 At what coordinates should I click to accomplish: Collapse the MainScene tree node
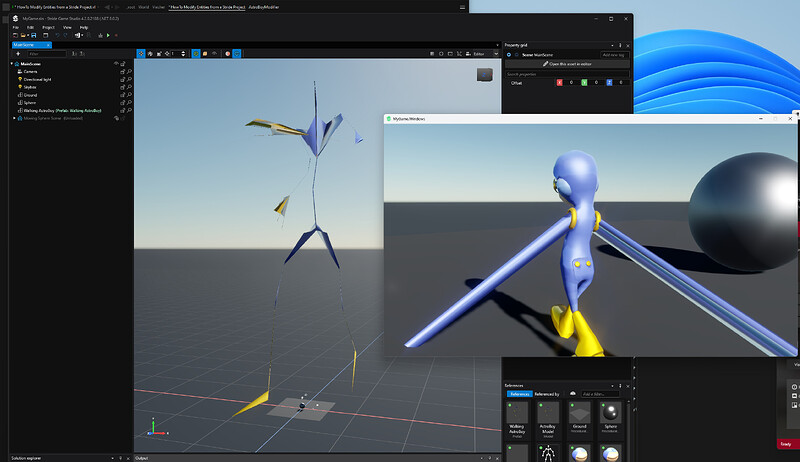click(x=12, y=64)
